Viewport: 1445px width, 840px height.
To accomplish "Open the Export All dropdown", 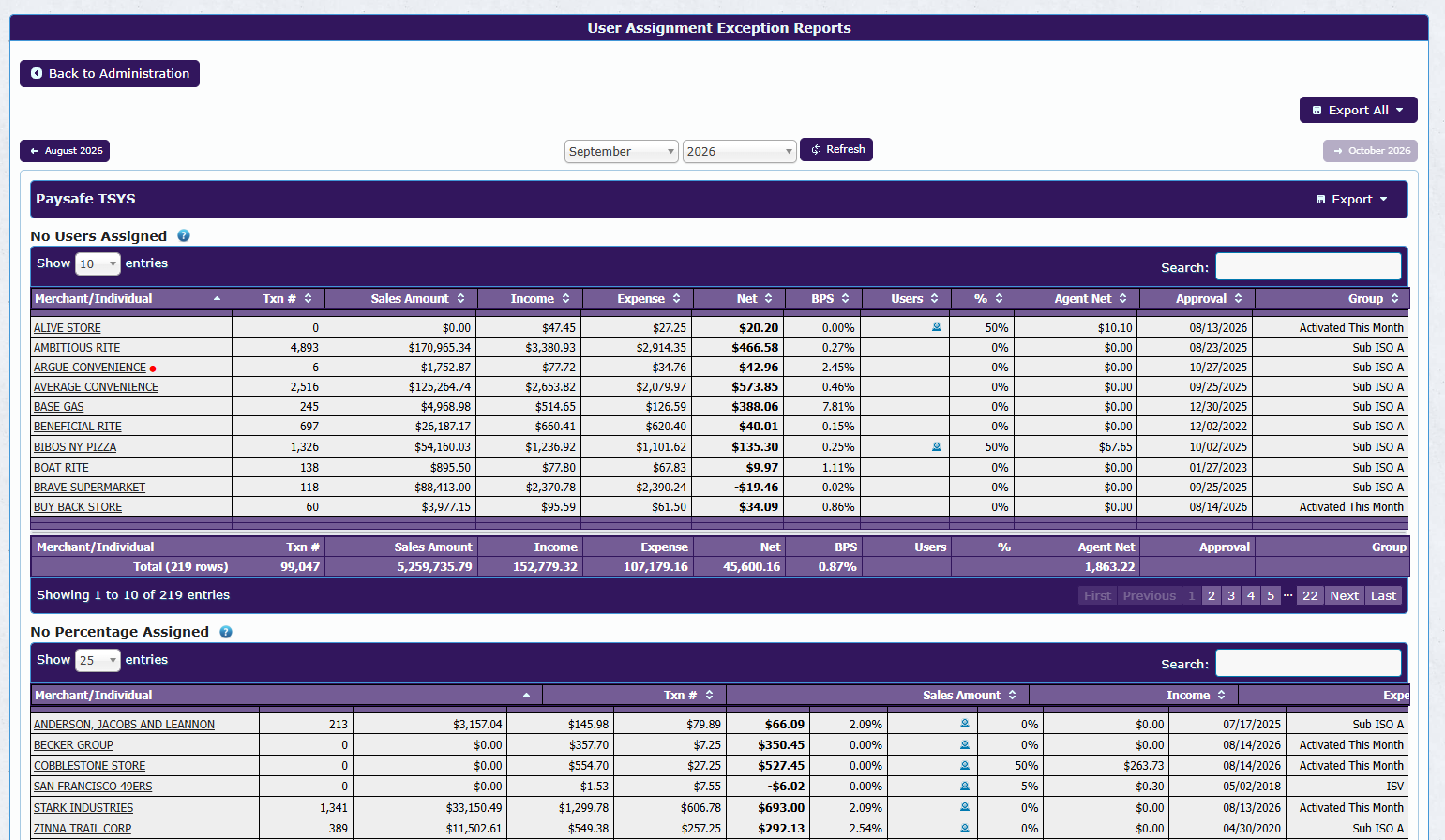I will pyautogui.click(x=1358, y=110).
